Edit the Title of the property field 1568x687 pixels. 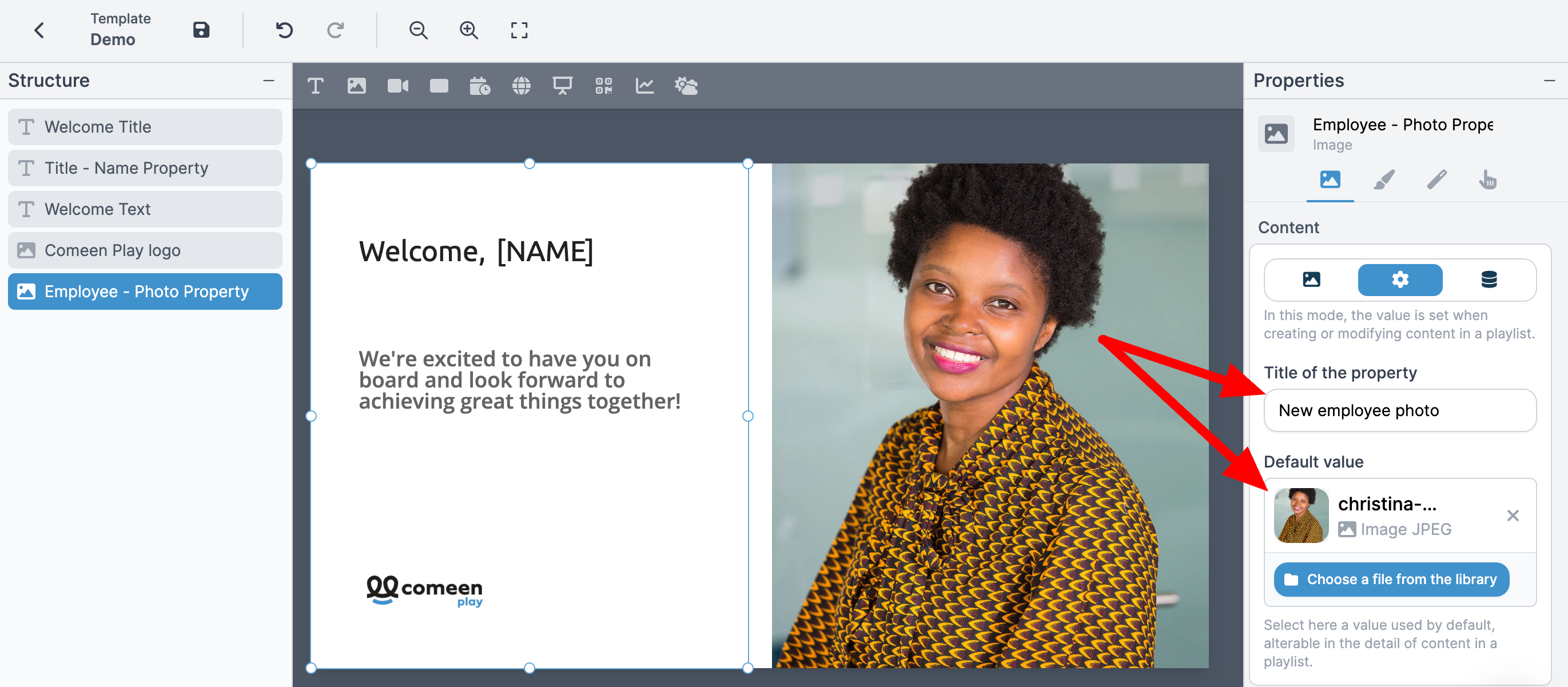click(1400, 411)
